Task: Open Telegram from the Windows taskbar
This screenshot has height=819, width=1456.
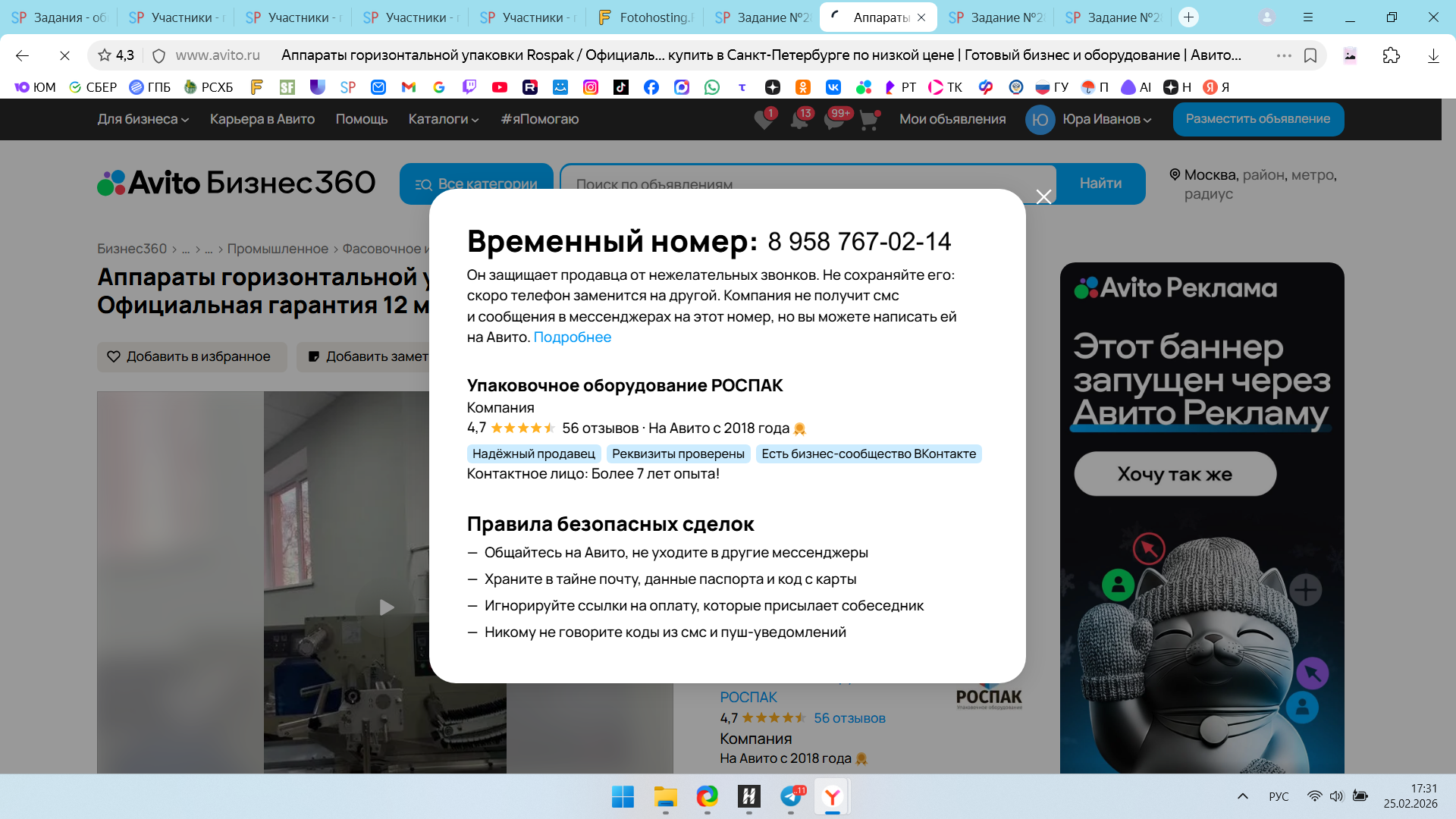Action: coord(790,797)
